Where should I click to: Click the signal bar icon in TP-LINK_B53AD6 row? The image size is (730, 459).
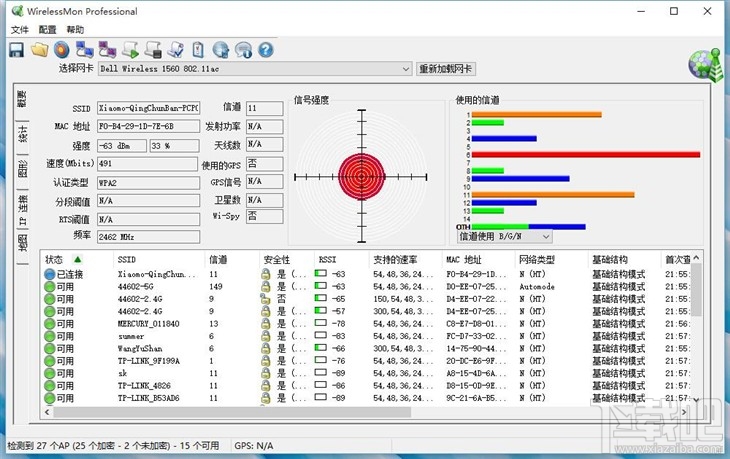[x=321, y=398]
